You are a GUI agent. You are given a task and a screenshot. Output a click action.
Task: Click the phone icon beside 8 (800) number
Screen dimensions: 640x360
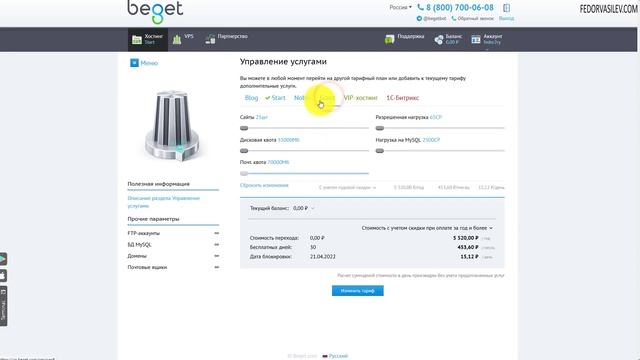420,7
